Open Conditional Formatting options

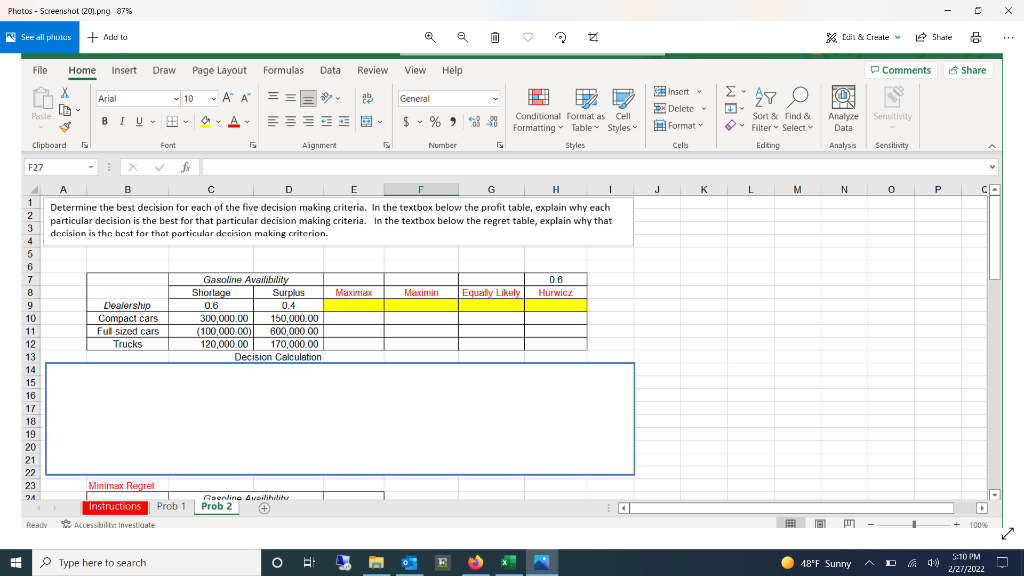(538, 110)
